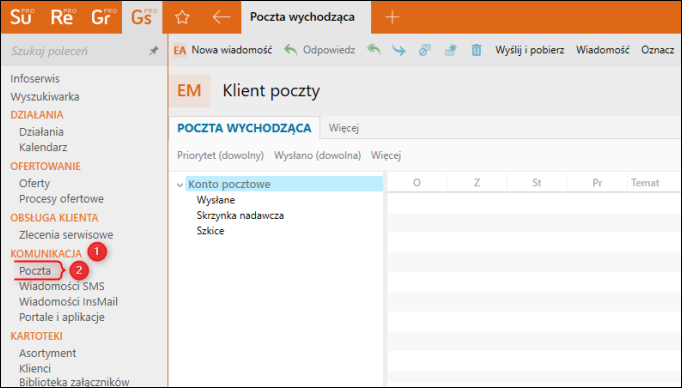Select the POCZTA WYCHODZĄCA view tab
The image size is (682, 388).
pyautogui.click(x=244, y=128)
